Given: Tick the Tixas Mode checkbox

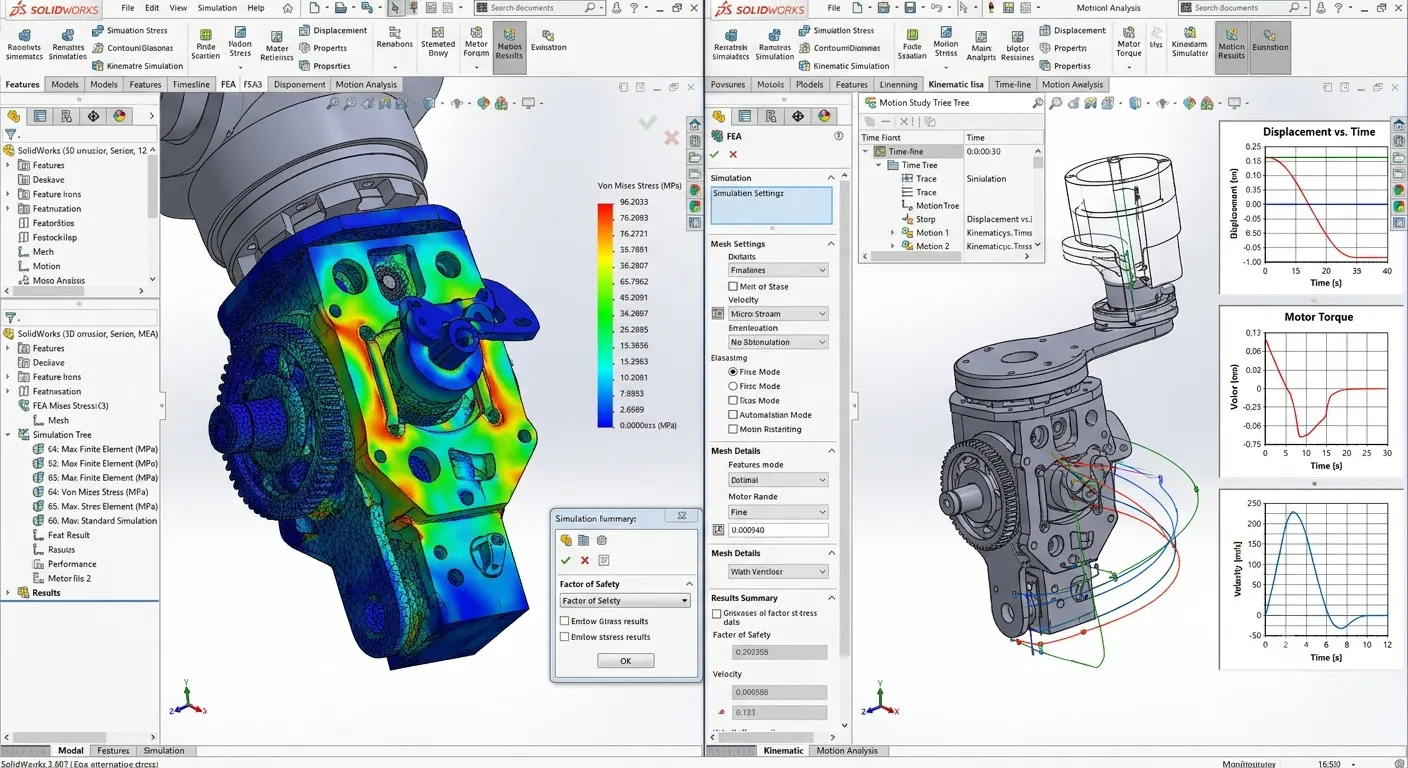Looking at the screenshot, I should (733, 400).
